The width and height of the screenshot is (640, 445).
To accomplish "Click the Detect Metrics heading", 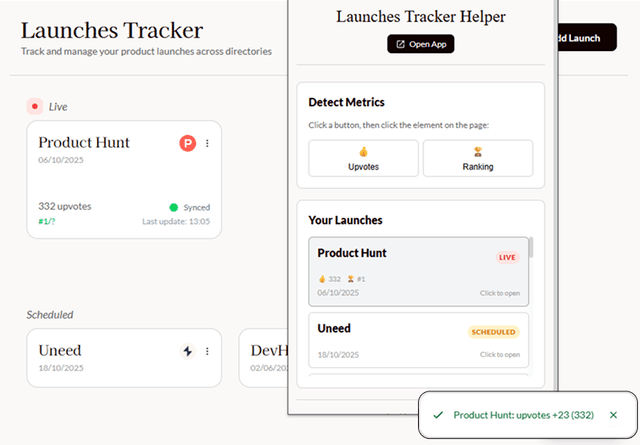I will (347, 102).
